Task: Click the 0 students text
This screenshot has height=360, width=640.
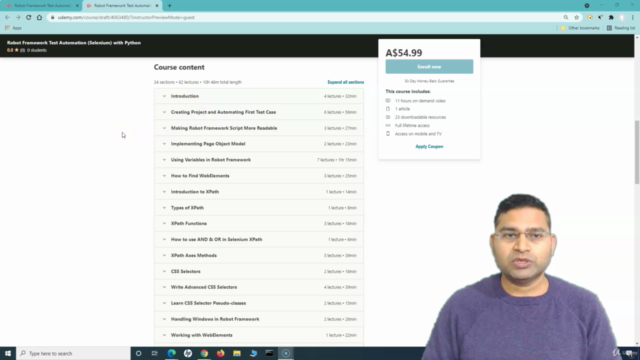Action: coord(37,50)
